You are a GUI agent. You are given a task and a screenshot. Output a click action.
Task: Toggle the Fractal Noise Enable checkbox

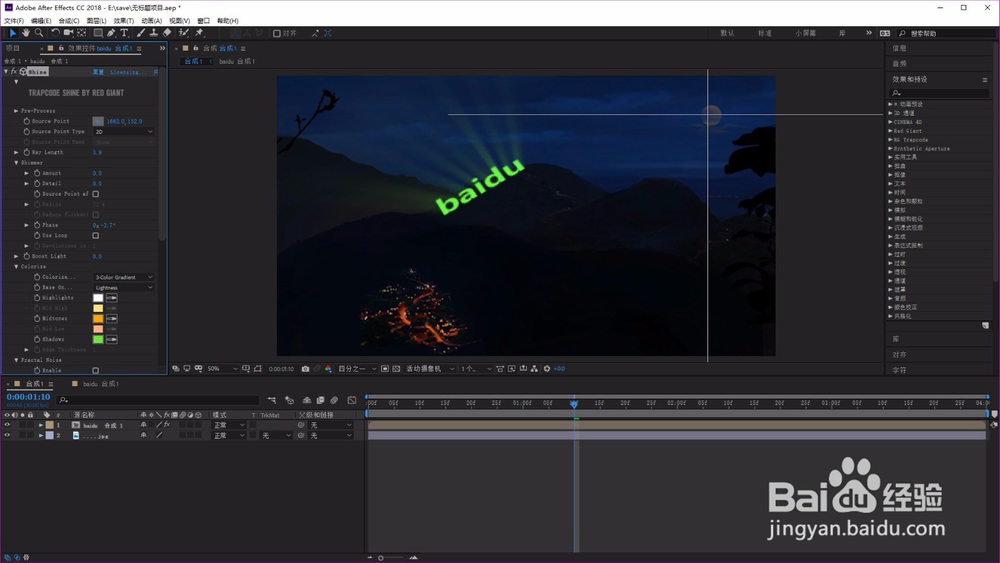click(96, 370)
